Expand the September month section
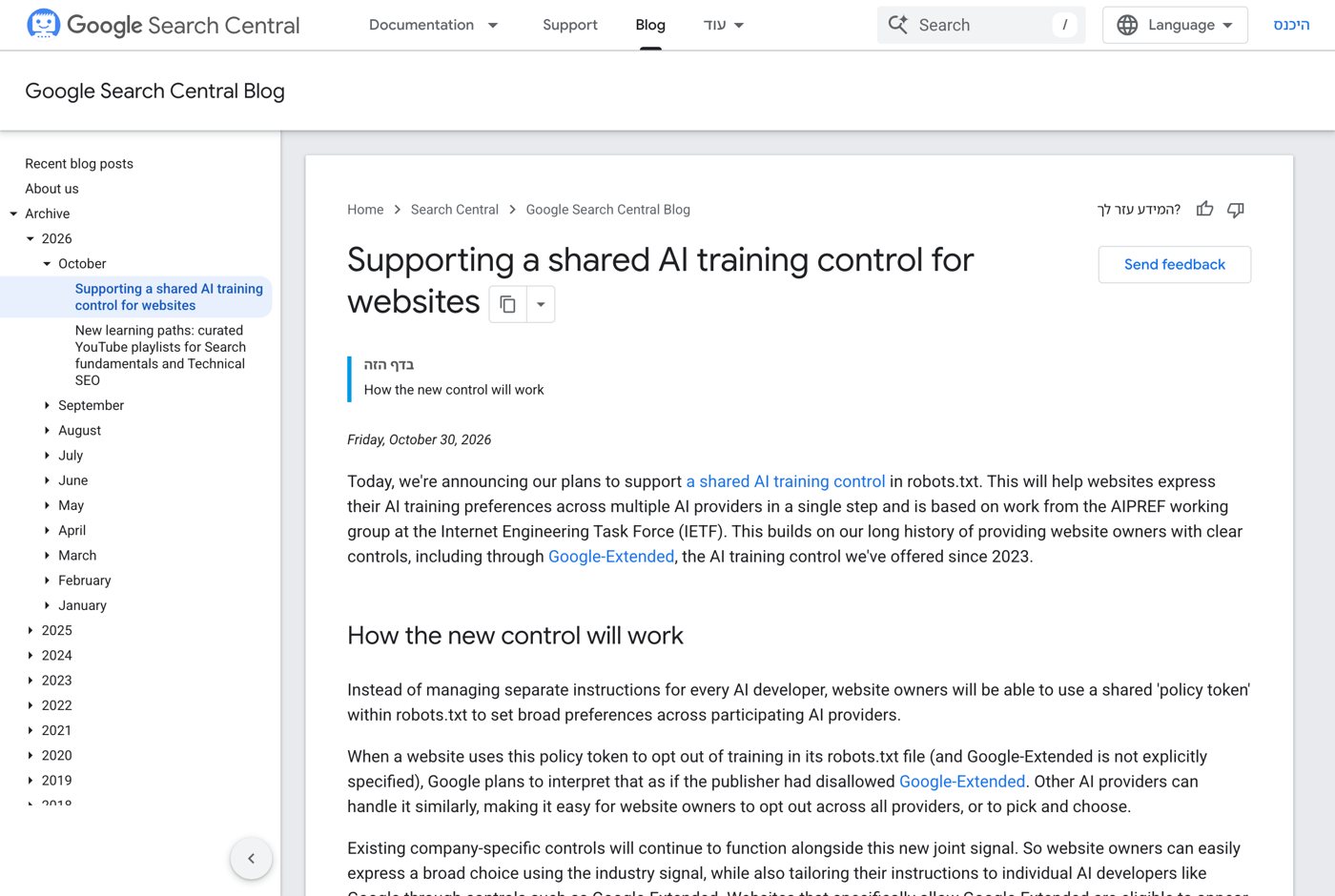1335x896 pixels. [x=47, y=405]
